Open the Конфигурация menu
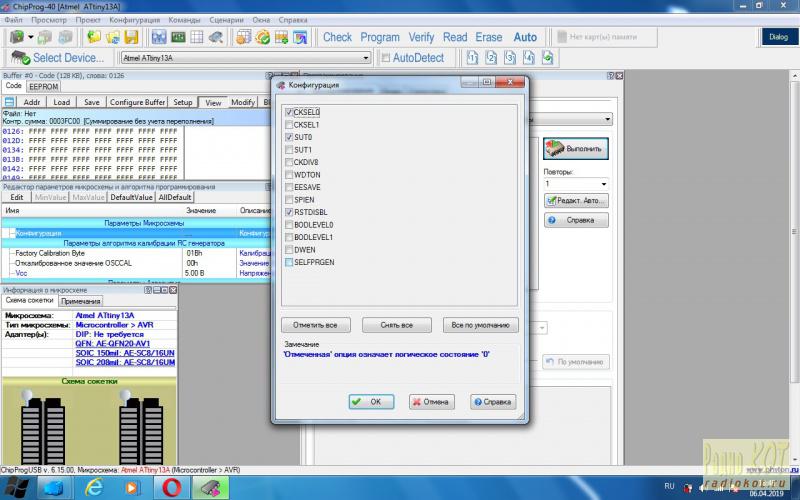Viewport: 800px width, 500px height. pyautogui.click(x=134, y=20)
